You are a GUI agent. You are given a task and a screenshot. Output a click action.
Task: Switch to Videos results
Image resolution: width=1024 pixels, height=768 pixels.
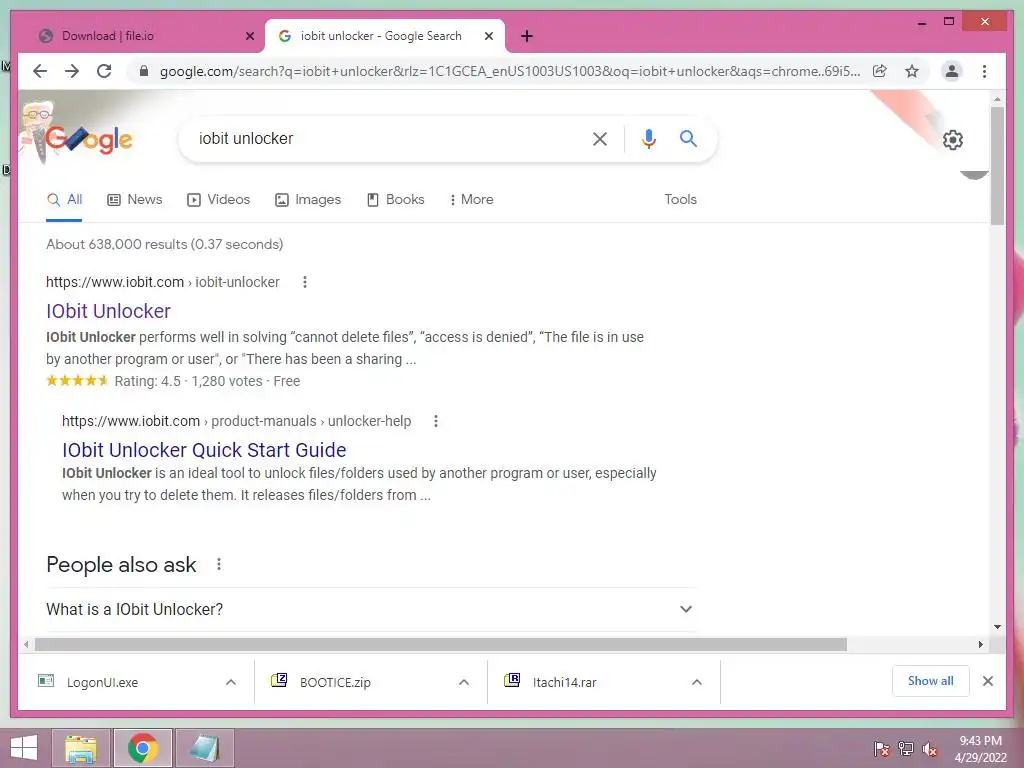pos(219,199)
